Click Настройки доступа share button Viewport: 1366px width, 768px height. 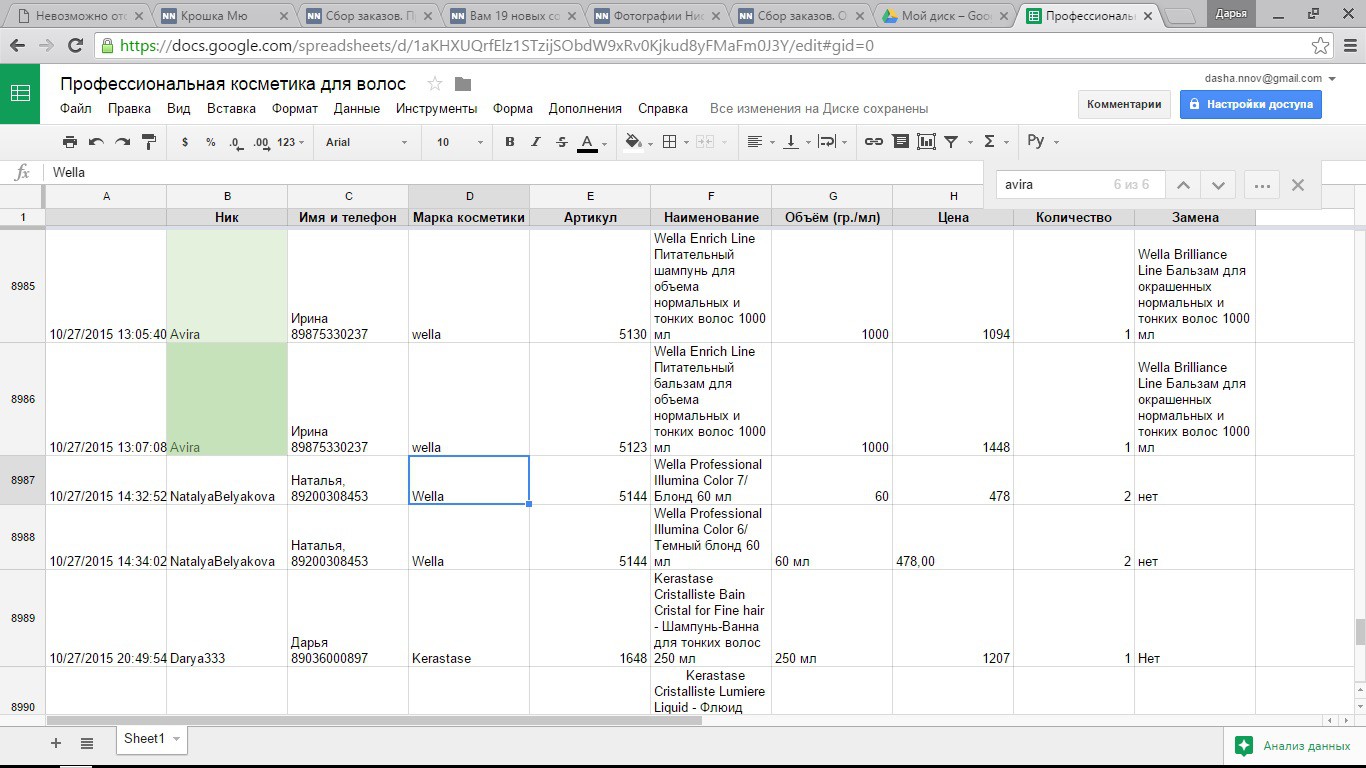[1250, 104]
